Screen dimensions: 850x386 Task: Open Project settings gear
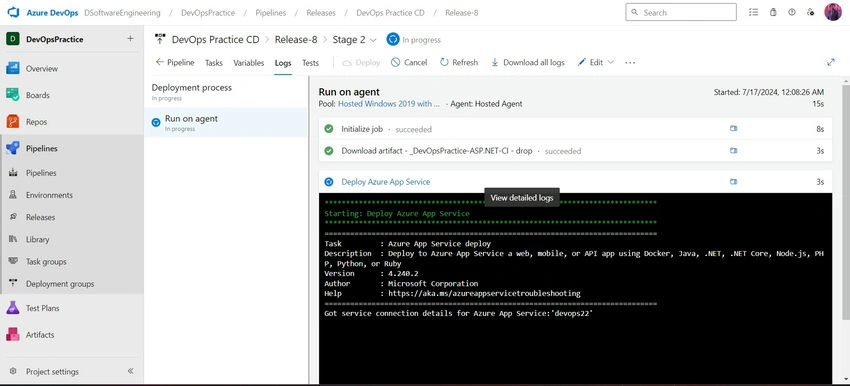pos(13,371)
